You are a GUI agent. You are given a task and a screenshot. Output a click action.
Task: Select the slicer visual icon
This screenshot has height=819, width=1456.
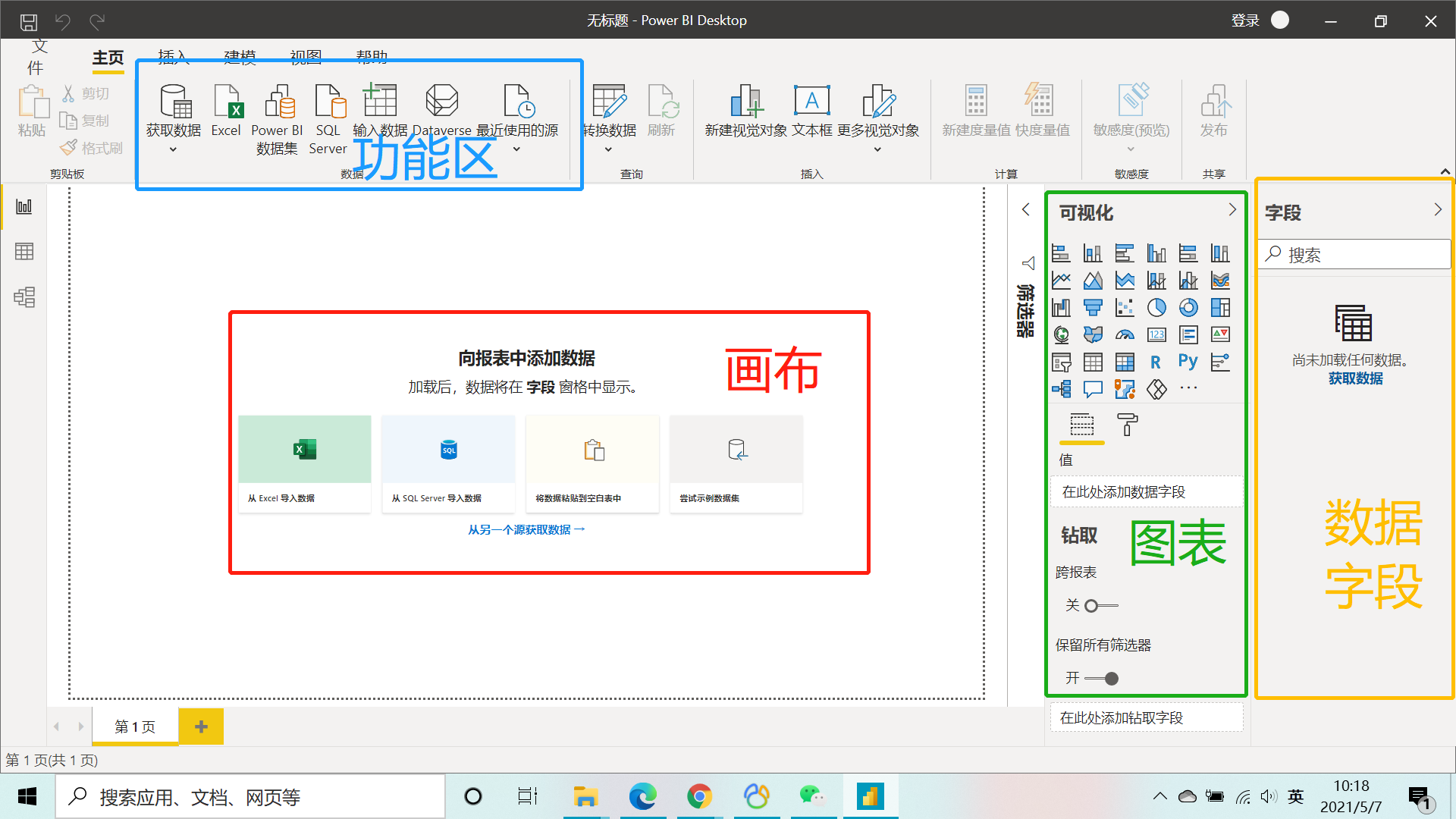(1061, 362)
